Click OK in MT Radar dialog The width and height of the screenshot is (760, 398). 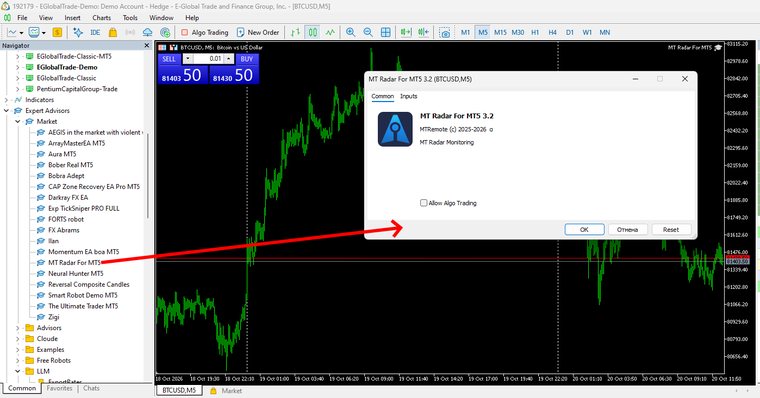(585, 229)
